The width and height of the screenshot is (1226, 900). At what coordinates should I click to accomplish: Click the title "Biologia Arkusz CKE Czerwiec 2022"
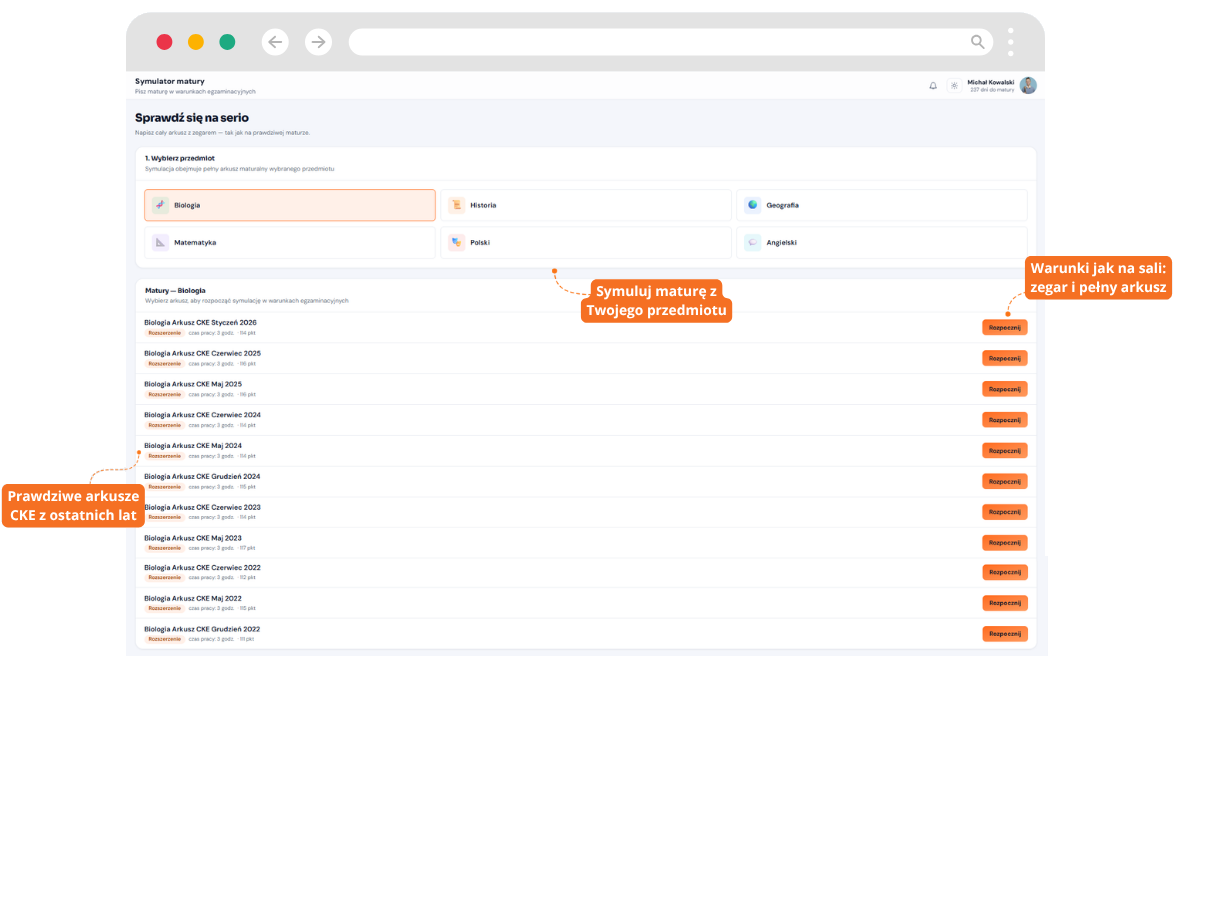[202, 568]
